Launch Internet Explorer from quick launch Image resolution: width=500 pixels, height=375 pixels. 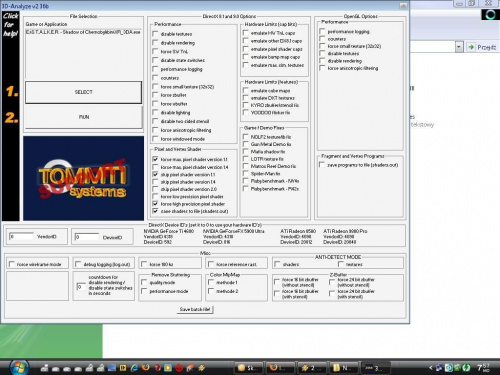(134, 368)
